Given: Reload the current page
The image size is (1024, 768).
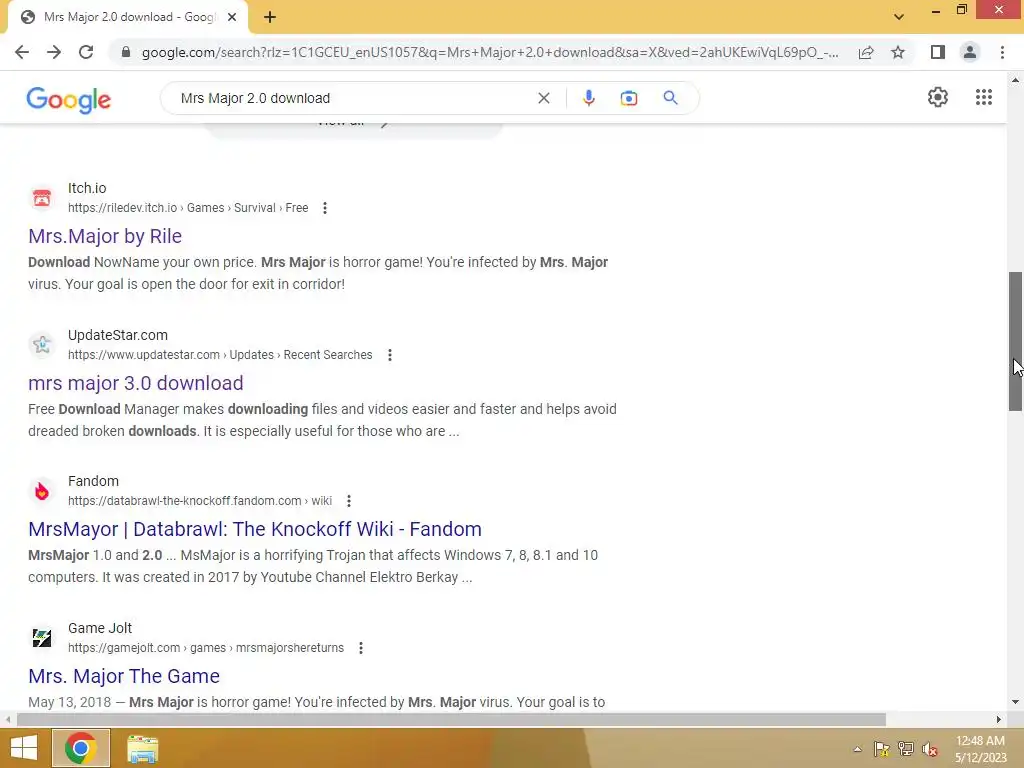Looking at the screenshot, I should (x=86, y=52).
